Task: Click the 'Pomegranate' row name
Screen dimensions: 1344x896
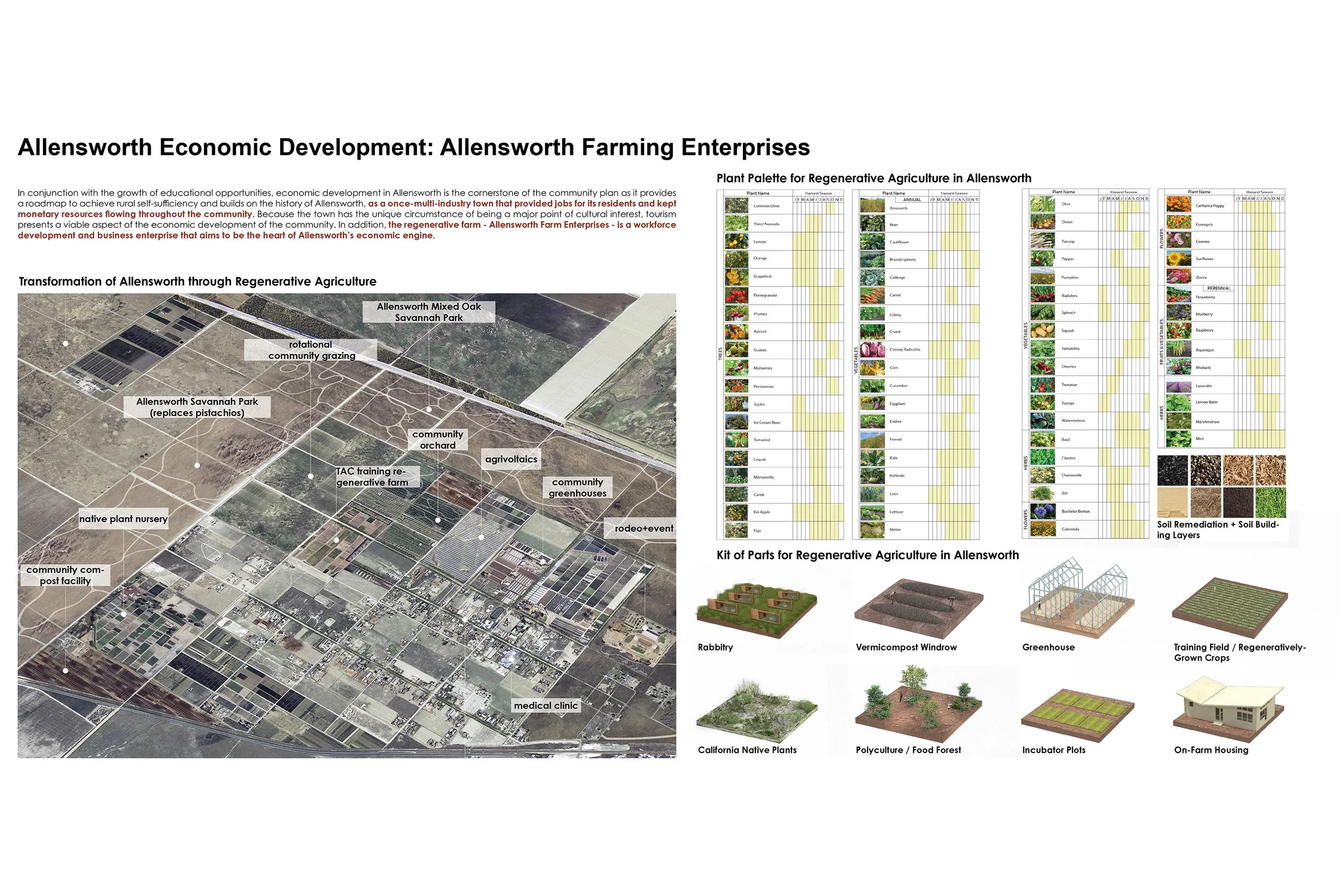Action: click(x=765, y=296)
